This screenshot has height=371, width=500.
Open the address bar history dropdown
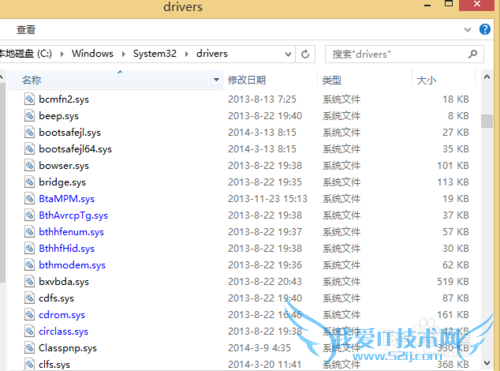point(288,54)
